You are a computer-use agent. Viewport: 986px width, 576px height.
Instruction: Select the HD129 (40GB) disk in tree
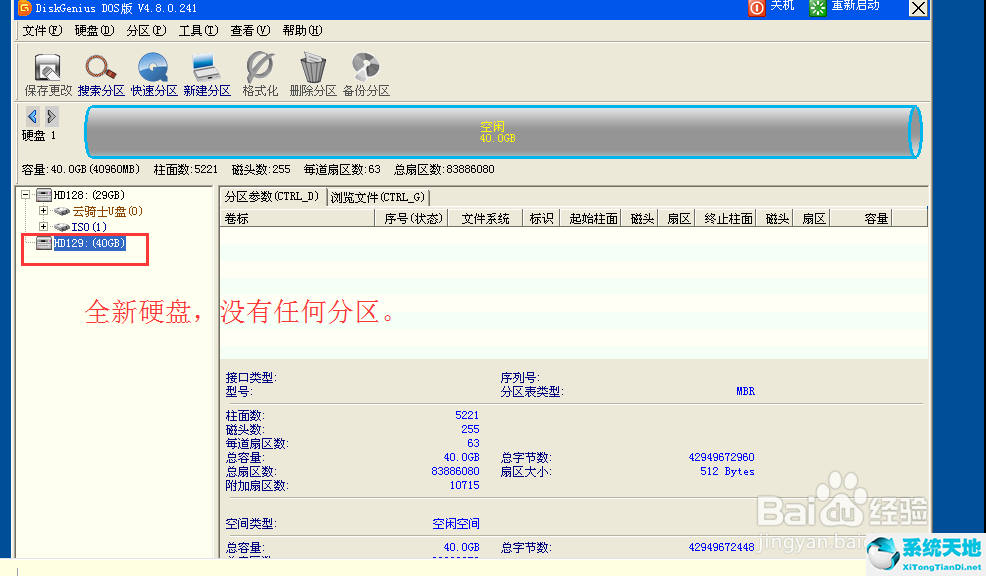coord(88,243)
